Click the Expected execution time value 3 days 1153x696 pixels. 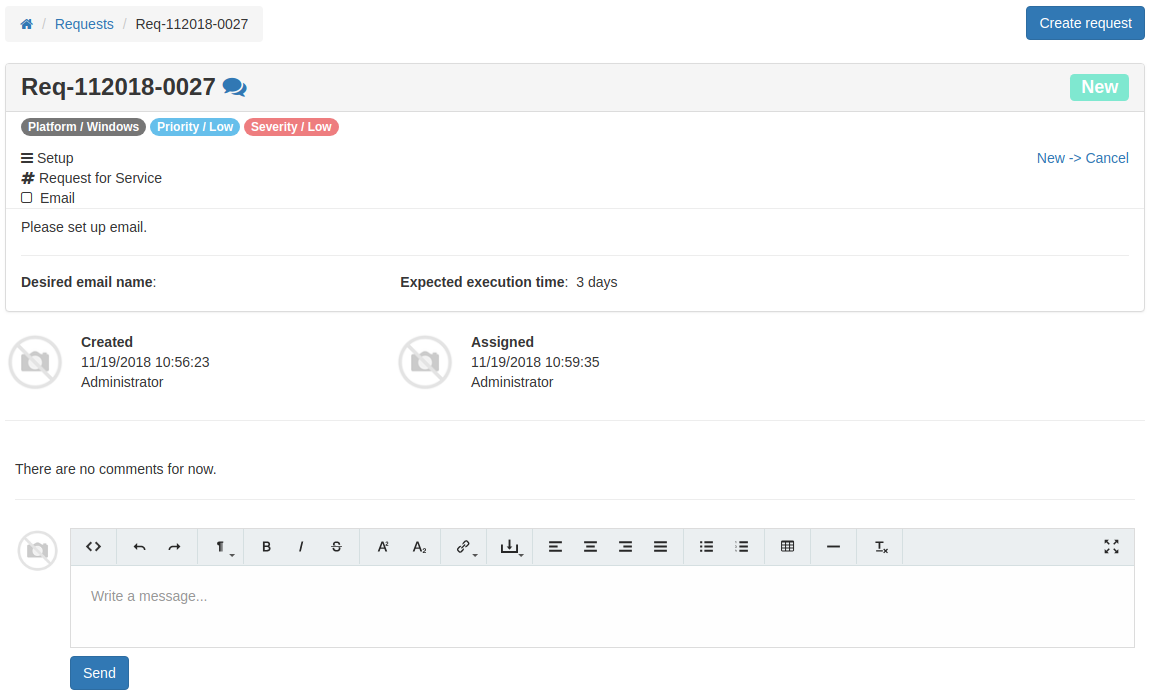[596, 282]
